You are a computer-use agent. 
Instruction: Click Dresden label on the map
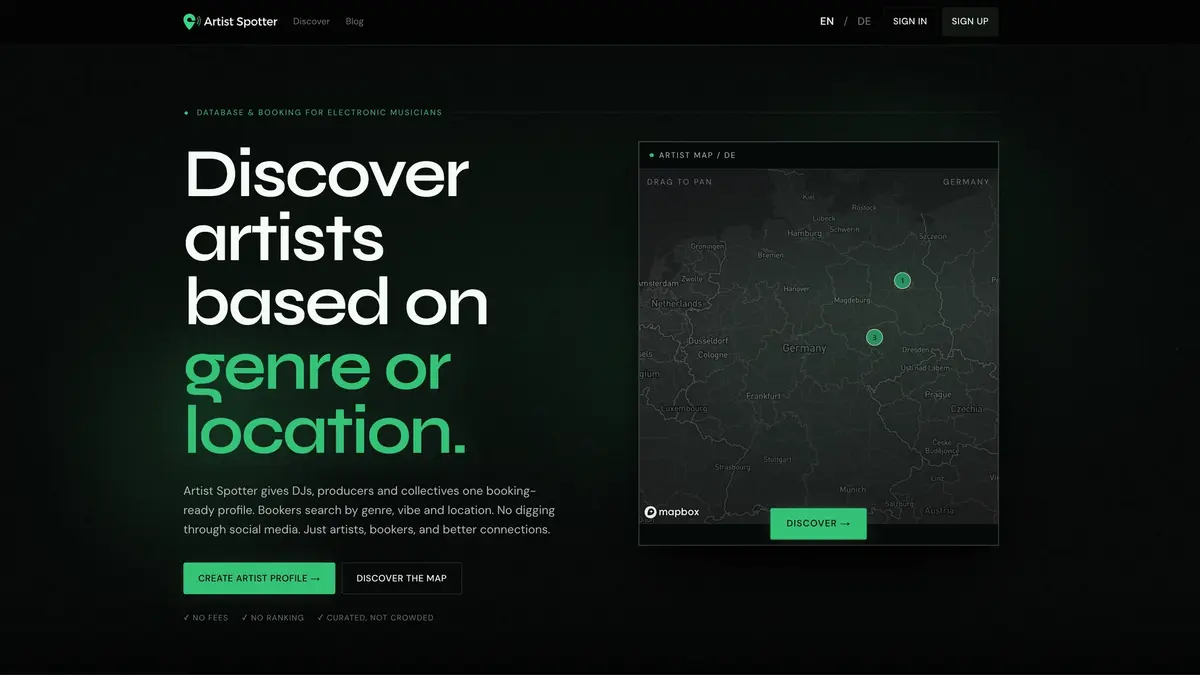click(x=917, y=350)
